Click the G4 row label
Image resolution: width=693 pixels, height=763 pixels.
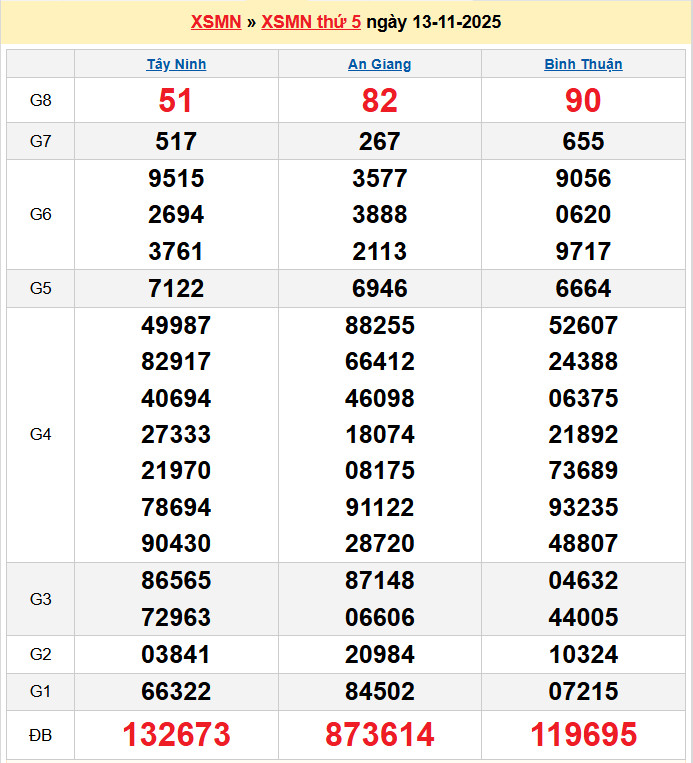[x=40, y=434]
